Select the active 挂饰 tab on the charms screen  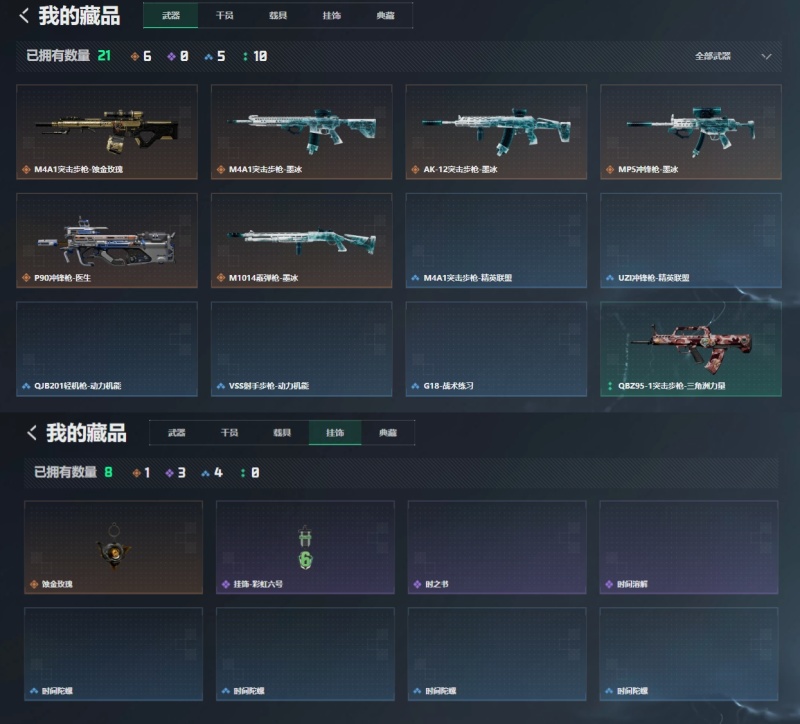pyautogui.click(x=335, y=433)
